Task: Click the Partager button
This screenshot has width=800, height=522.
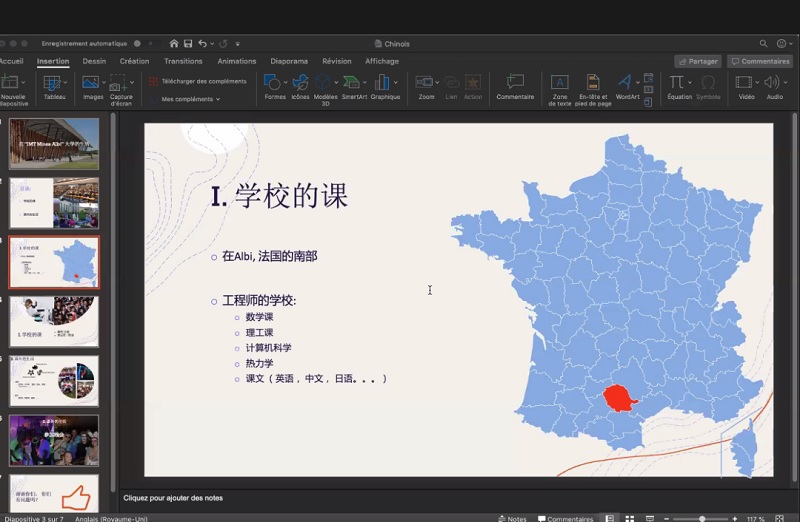Action: point(697,61)
